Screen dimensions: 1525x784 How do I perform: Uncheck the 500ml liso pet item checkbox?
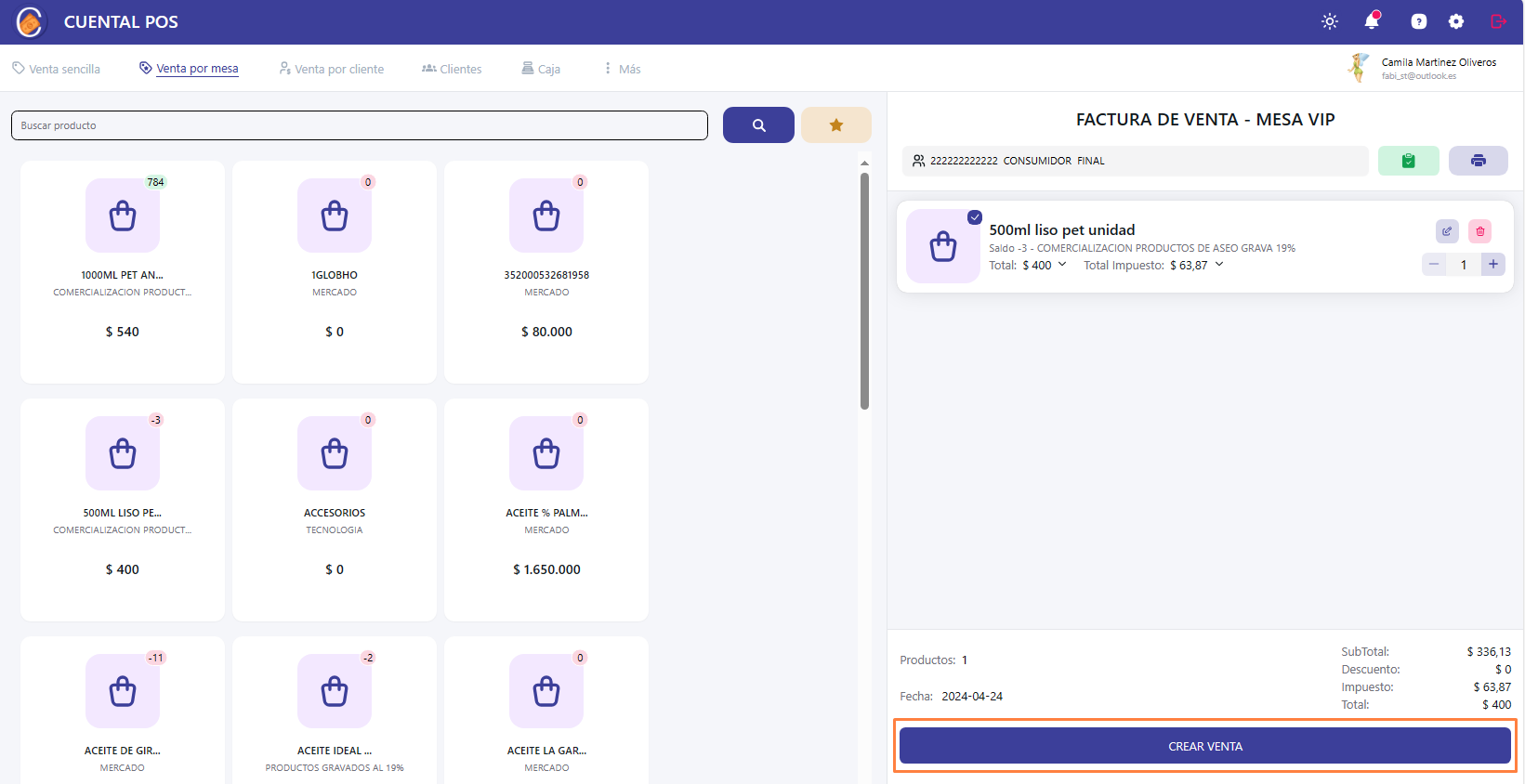pyautogui.click(x=975, y=217)
